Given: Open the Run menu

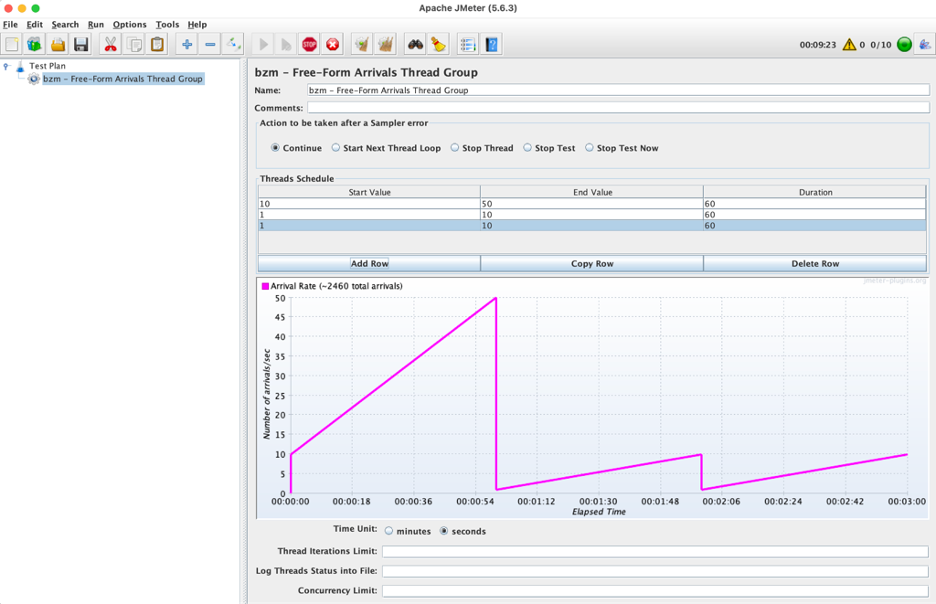Looking at the screenshot, I should click(x=96, y=24).
